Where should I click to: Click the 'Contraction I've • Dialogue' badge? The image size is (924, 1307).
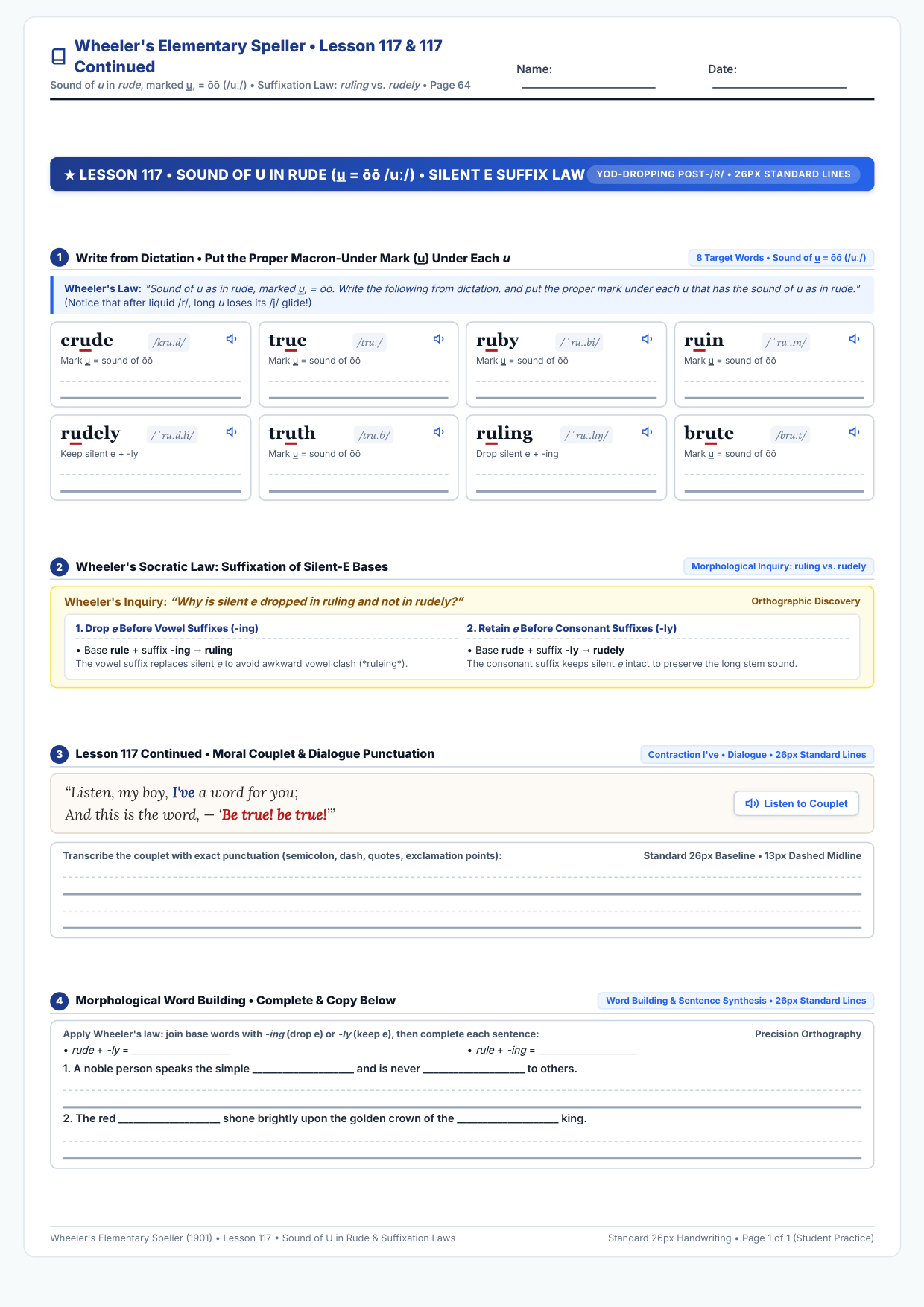pos(757,755)
